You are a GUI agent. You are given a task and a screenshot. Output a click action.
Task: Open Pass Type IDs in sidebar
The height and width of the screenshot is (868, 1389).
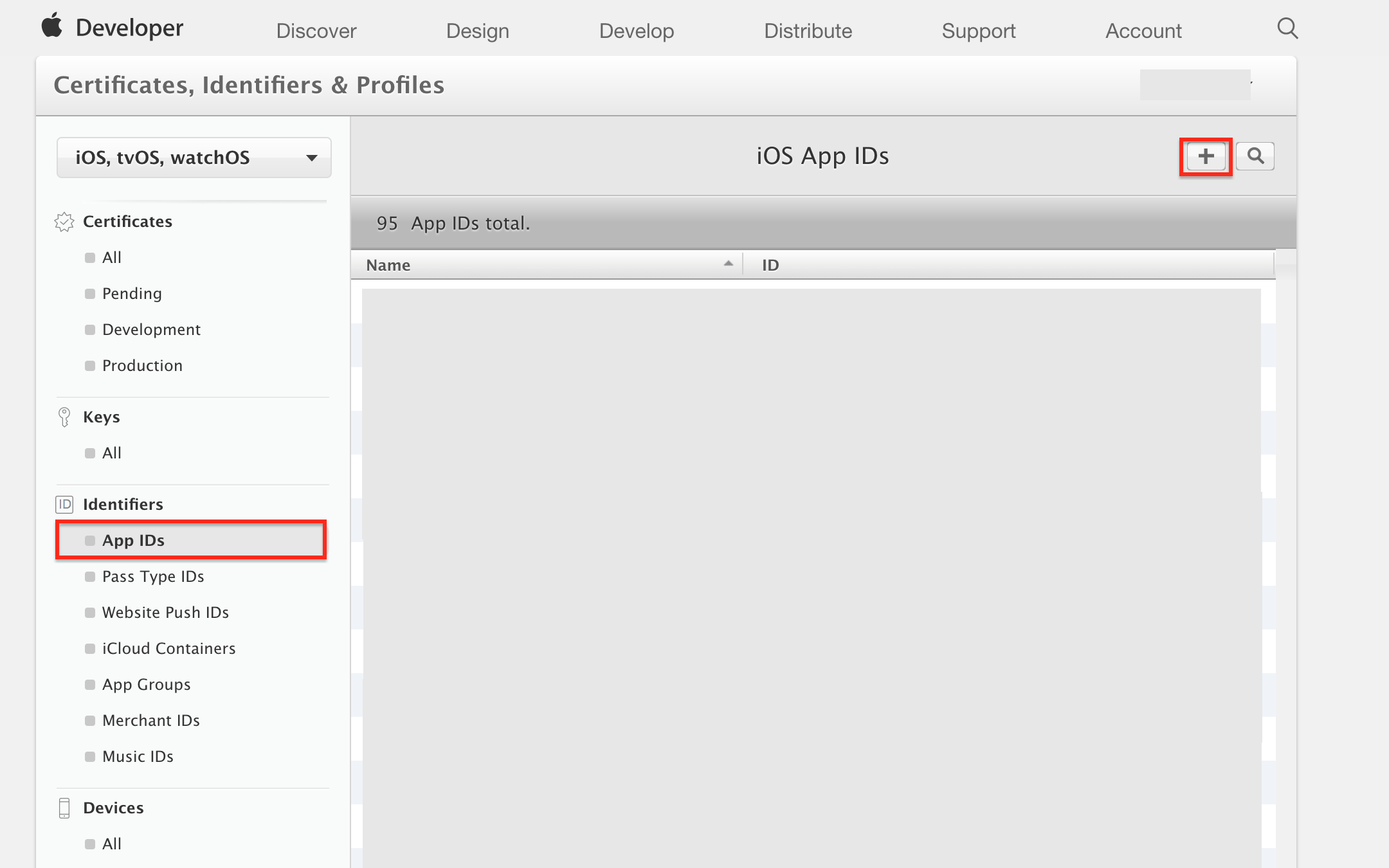pyautogui.click(x=153, y=577)
